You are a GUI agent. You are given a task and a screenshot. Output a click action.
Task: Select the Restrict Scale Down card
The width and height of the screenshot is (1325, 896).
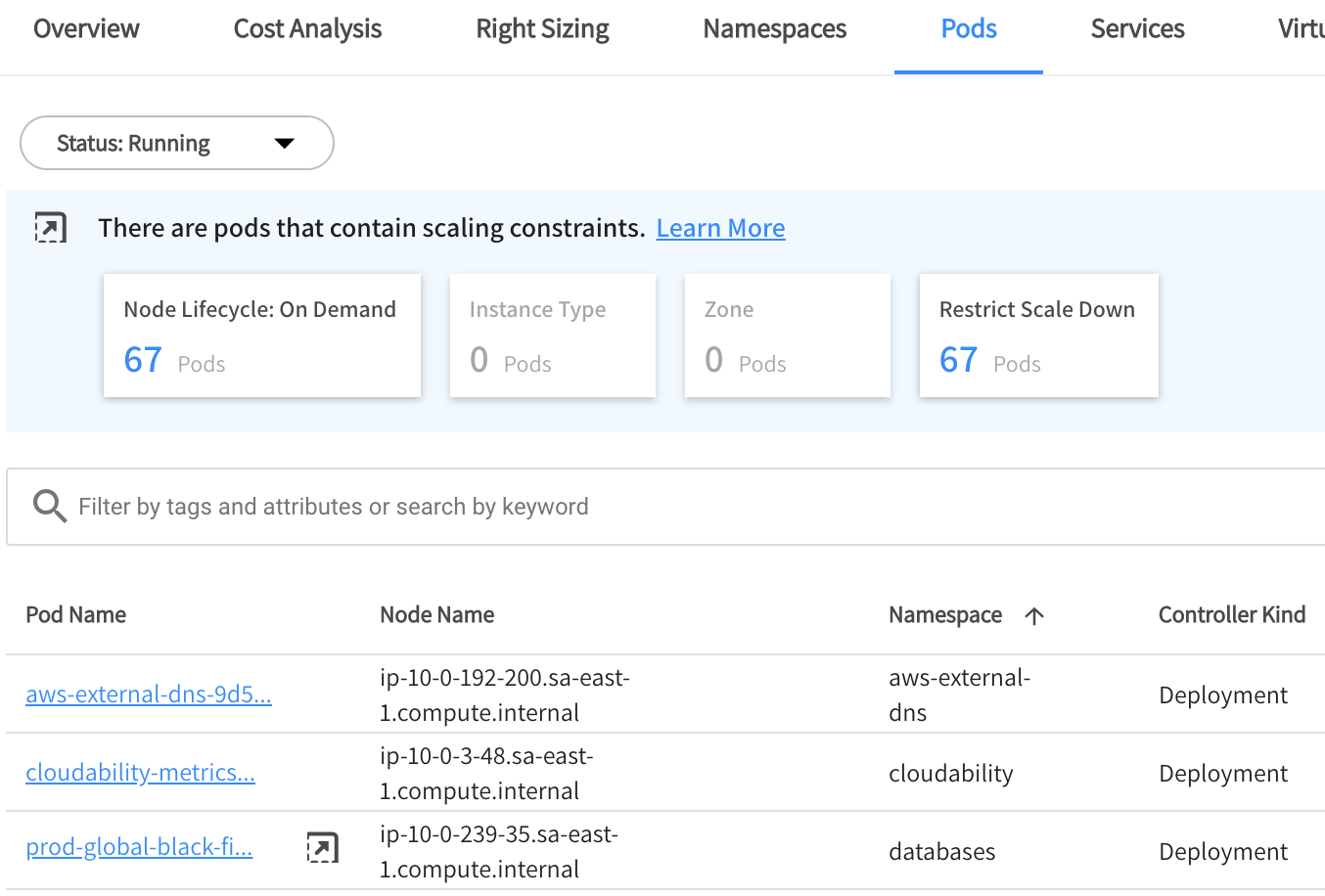click(1038, 336)
